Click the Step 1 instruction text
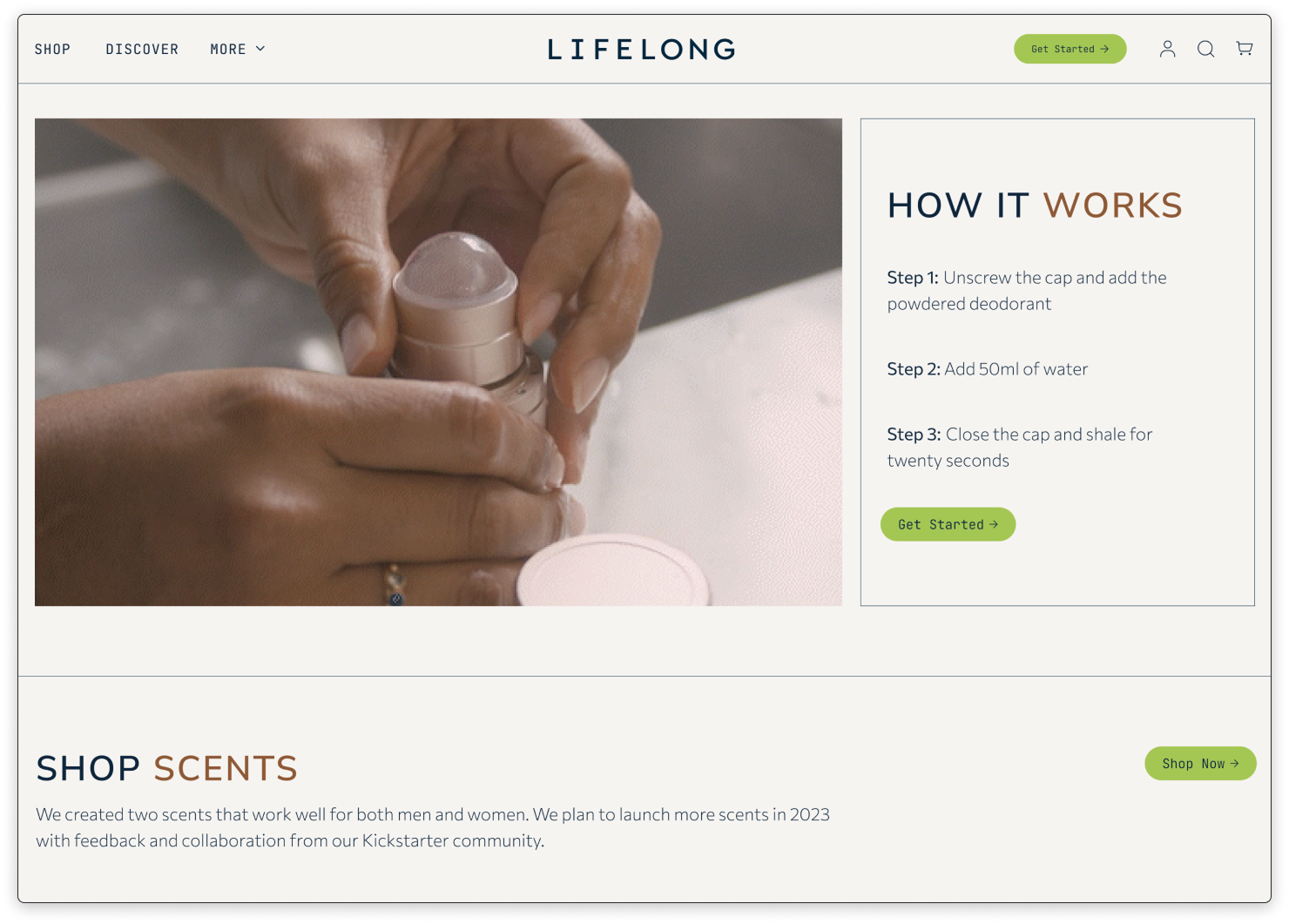 (x=1027, y=291)
